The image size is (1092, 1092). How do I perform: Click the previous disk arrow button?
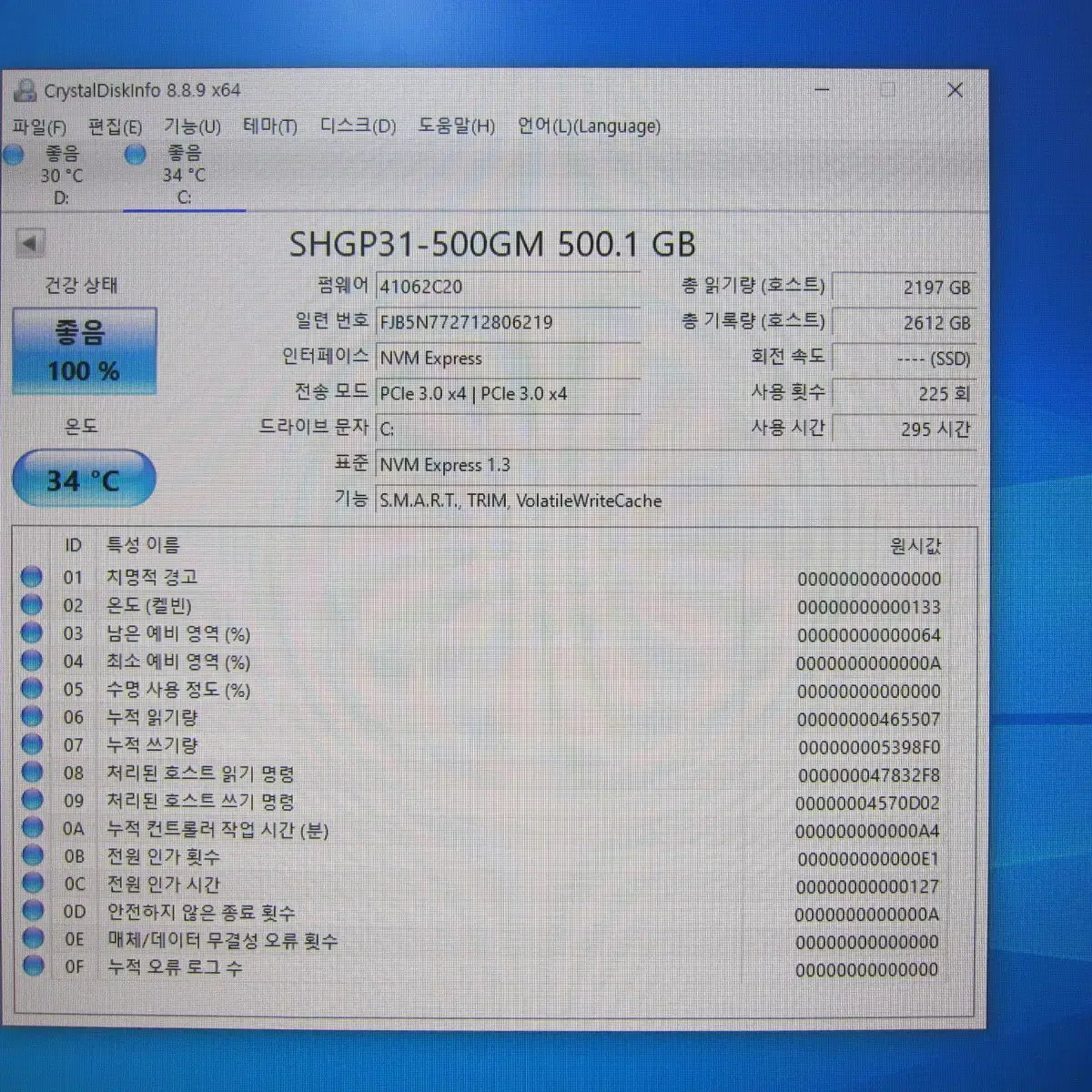29,243
